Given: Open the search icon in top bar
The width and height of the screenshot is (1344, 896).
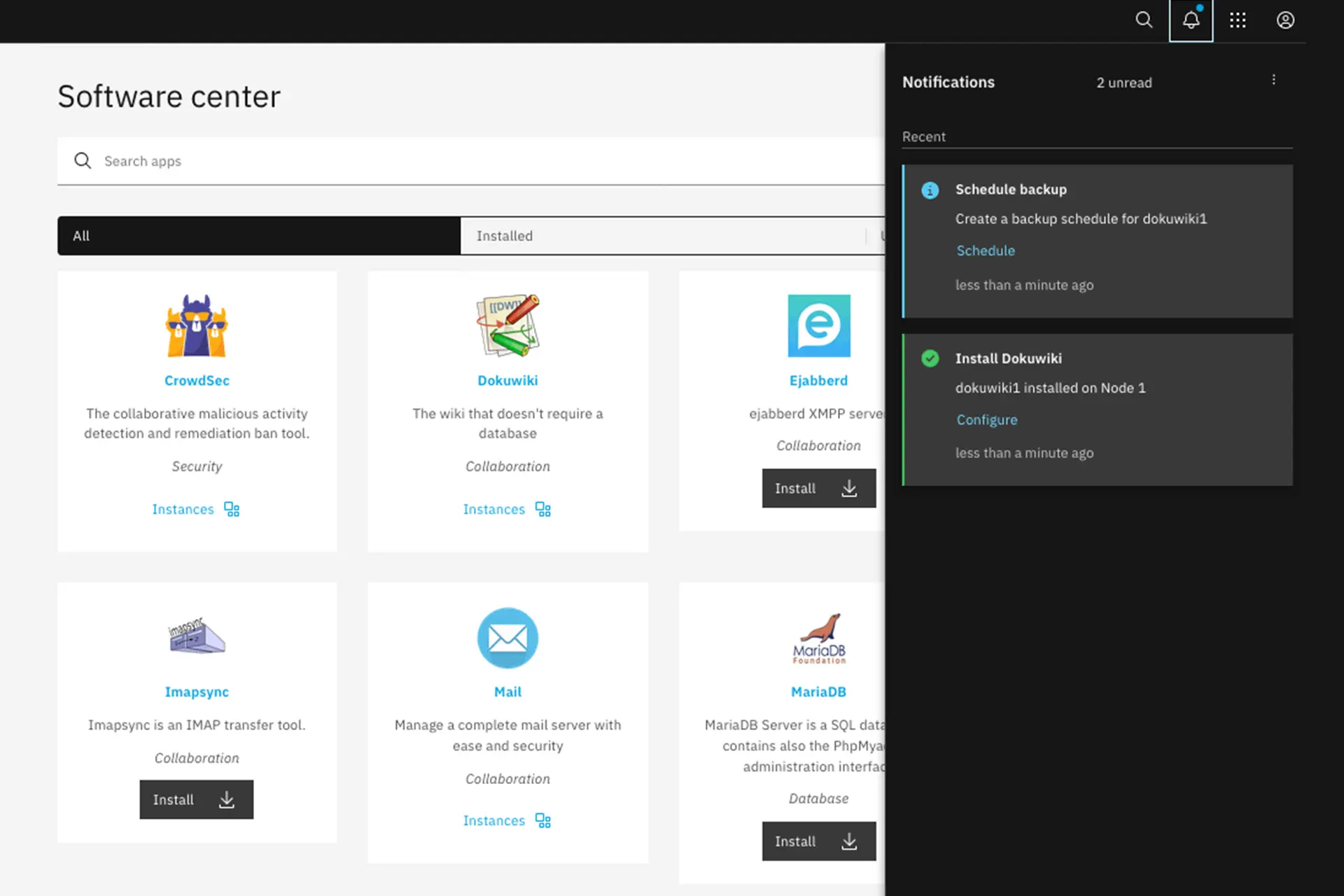Looking at the screenshot, I should point(1144,20).
